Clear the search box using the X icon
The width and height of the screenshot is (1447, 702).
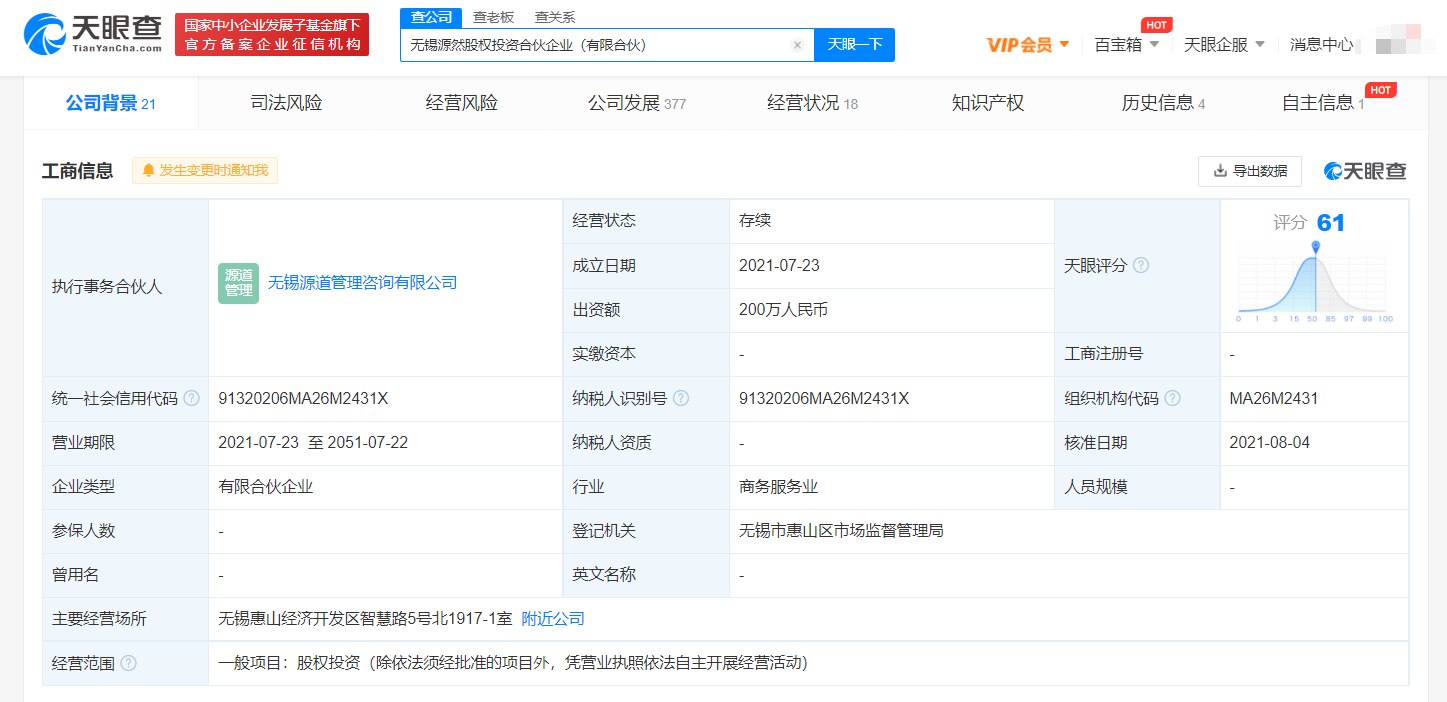[x=797, y=45]
